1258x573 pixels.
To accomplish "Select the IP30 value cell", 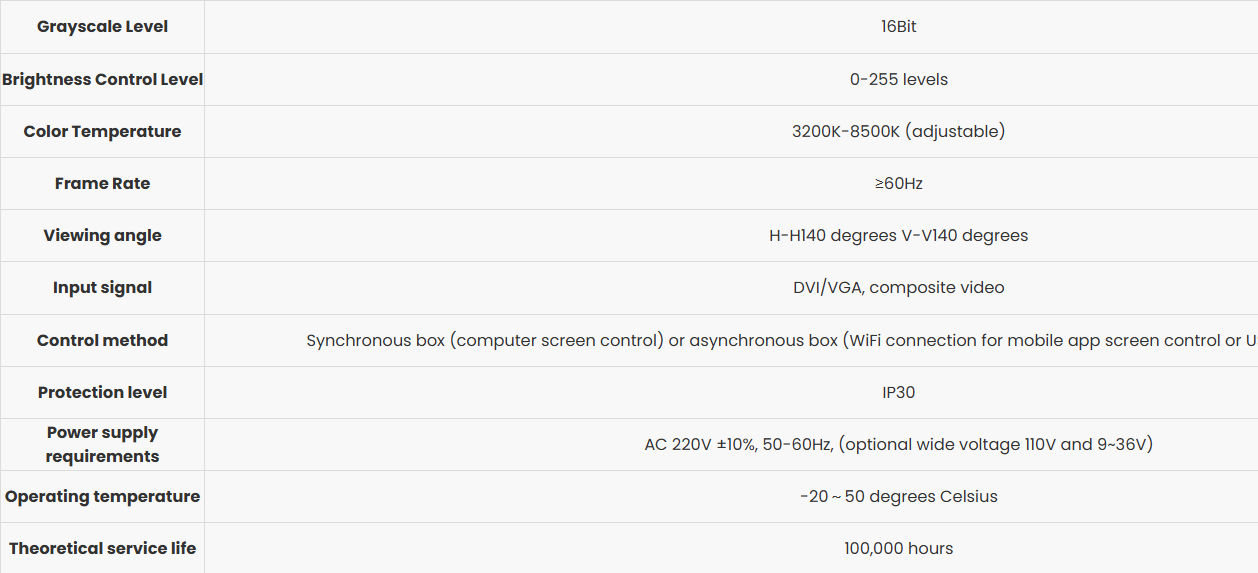I will coord(898,392).
